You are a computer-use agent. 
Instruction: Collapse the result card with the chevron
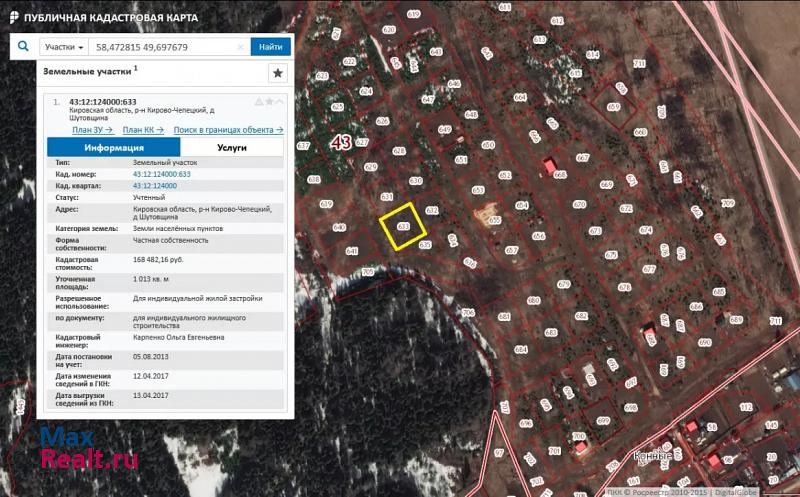(279, 102)
